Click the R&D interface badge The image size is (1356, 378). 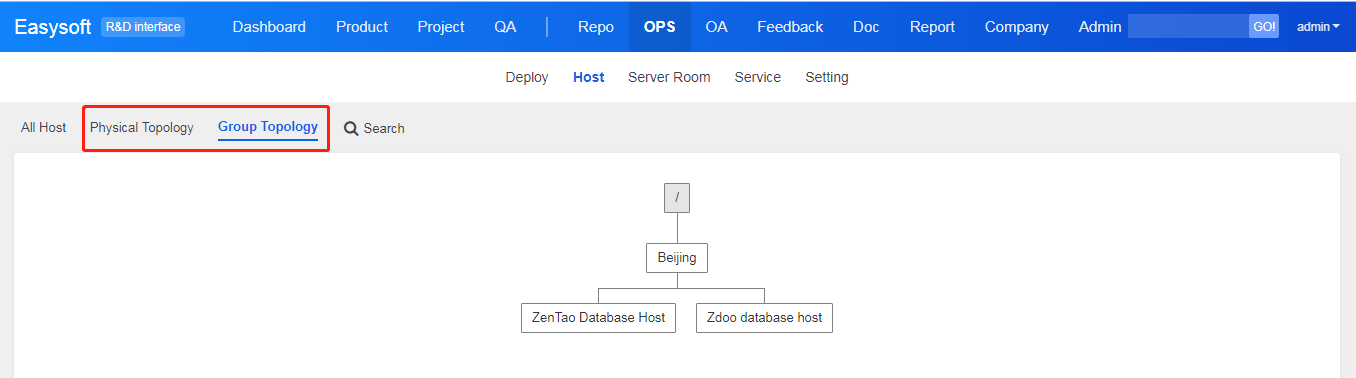(143, 27)
